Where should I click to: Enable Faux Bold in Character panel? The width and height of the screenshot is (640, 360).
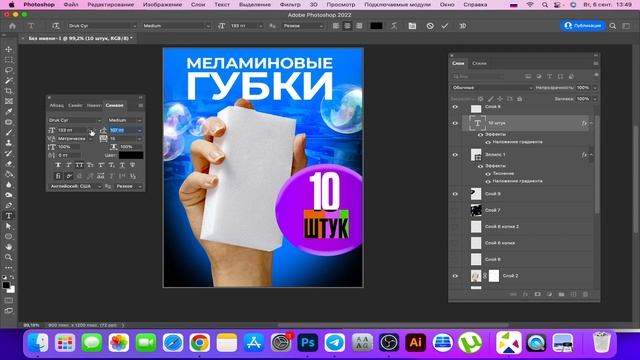pyautogui.click(x=58, y=165)
